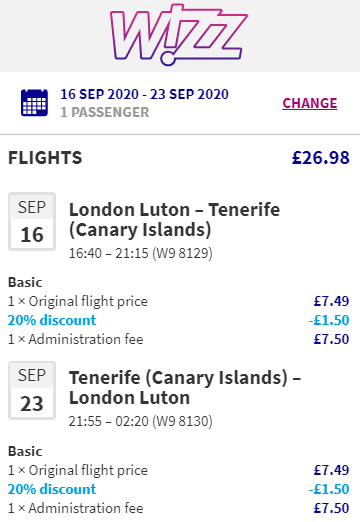This screenshot has height=522, width=360.
Task: Click outbound Original flight price £7.49
Action: 331,301
